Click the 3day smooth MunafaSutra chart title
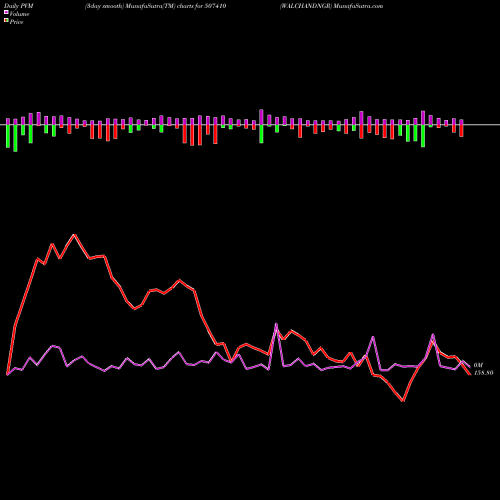The width and height of the screenshot is (500, 500). 155,6
